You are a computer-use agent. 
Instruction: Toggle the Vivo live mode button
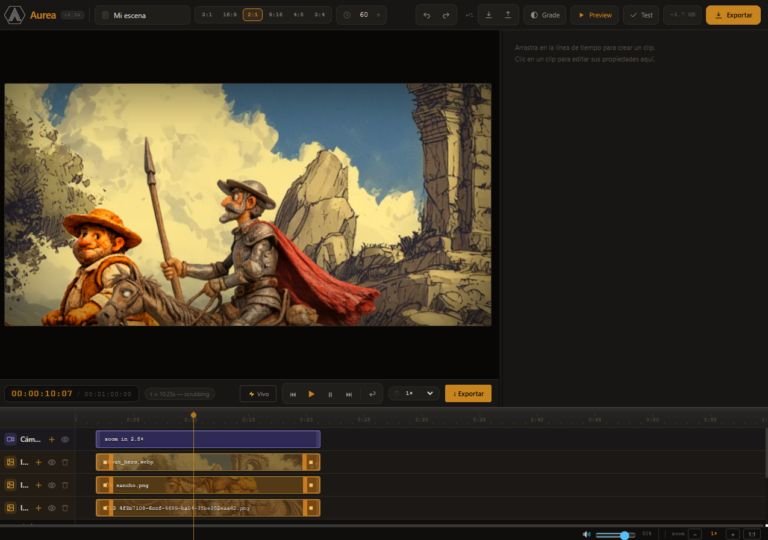coord(258,394)
